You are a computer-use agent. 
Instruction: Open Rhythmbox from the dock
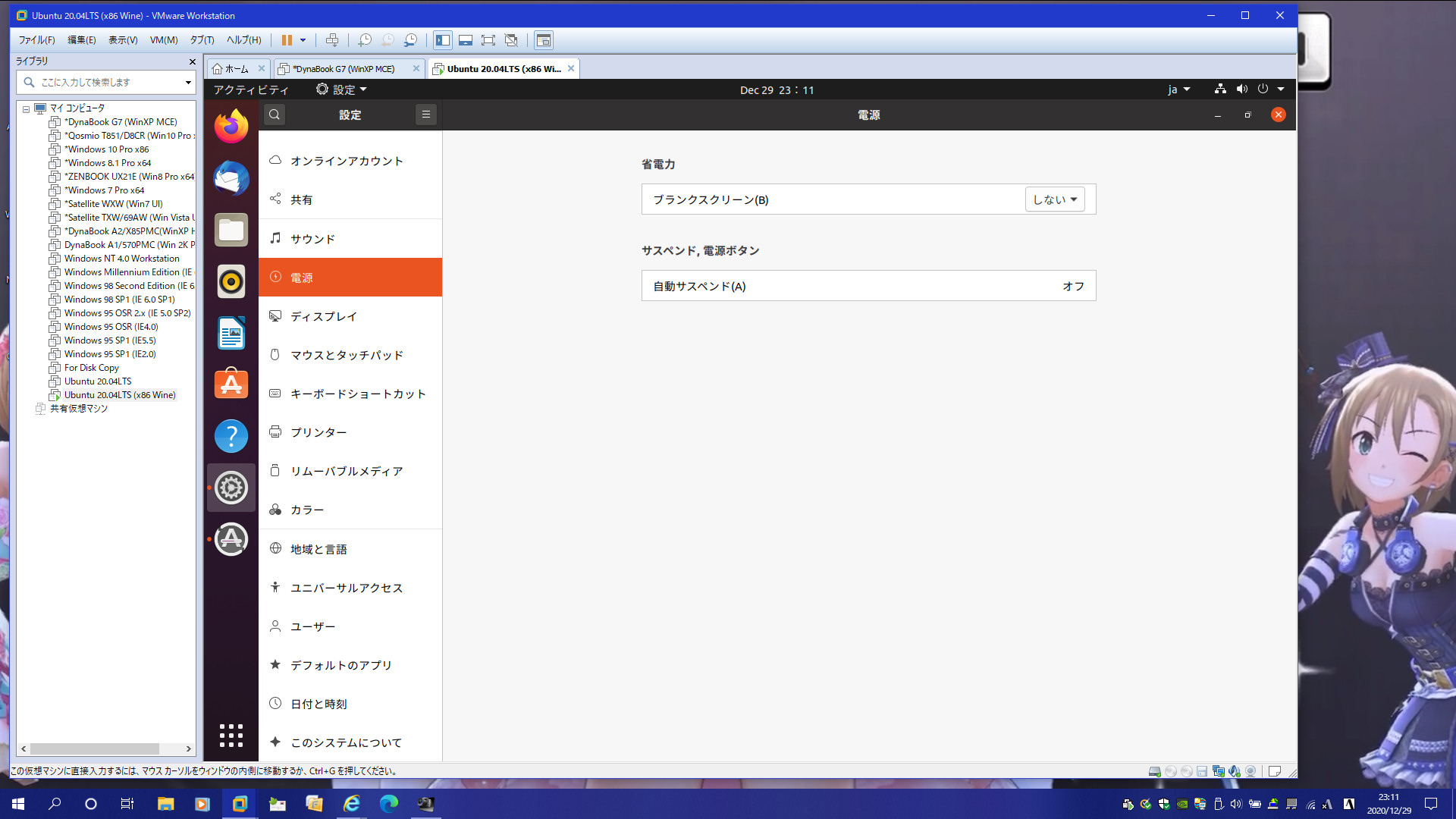pyautogui.click(x=231, y=281)
